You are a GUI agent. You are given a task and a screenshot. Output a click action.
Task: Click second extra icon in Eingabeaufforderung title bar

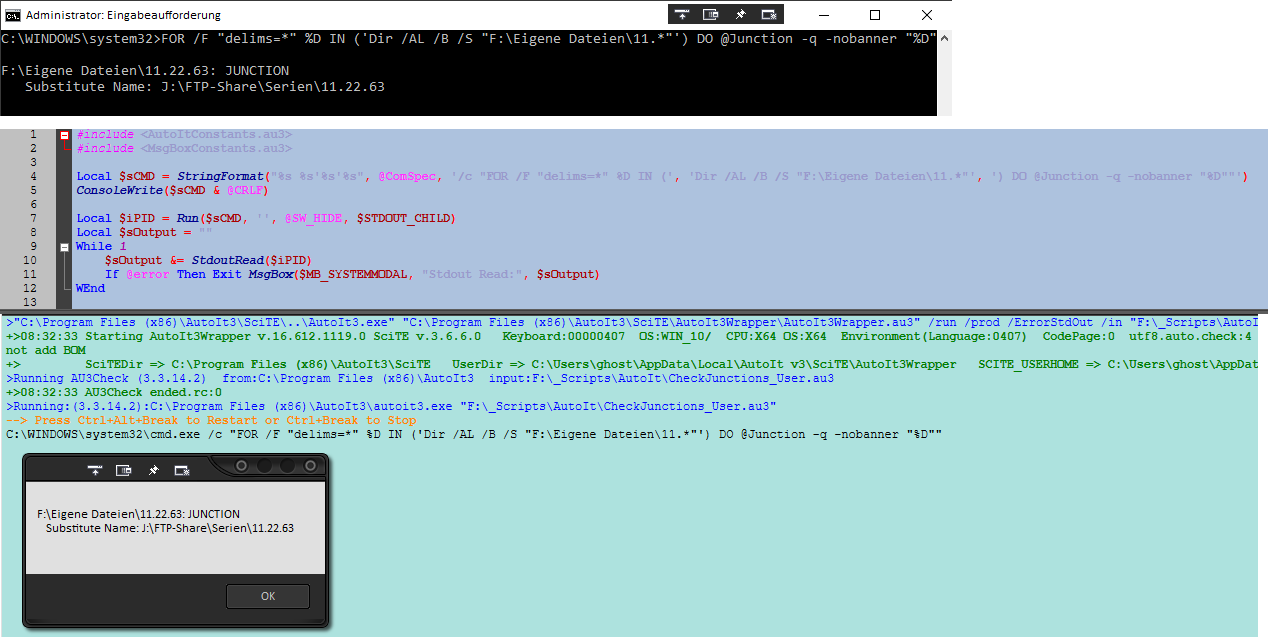pyautogui.click(x=710, y=15)
